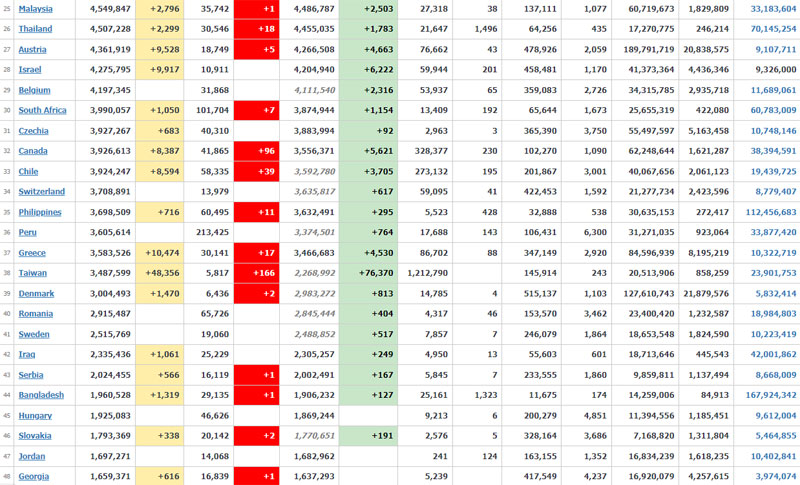Open Philippines population link 112,456,683
Viewport: 800px width, 485px height.
coord(771,212)
